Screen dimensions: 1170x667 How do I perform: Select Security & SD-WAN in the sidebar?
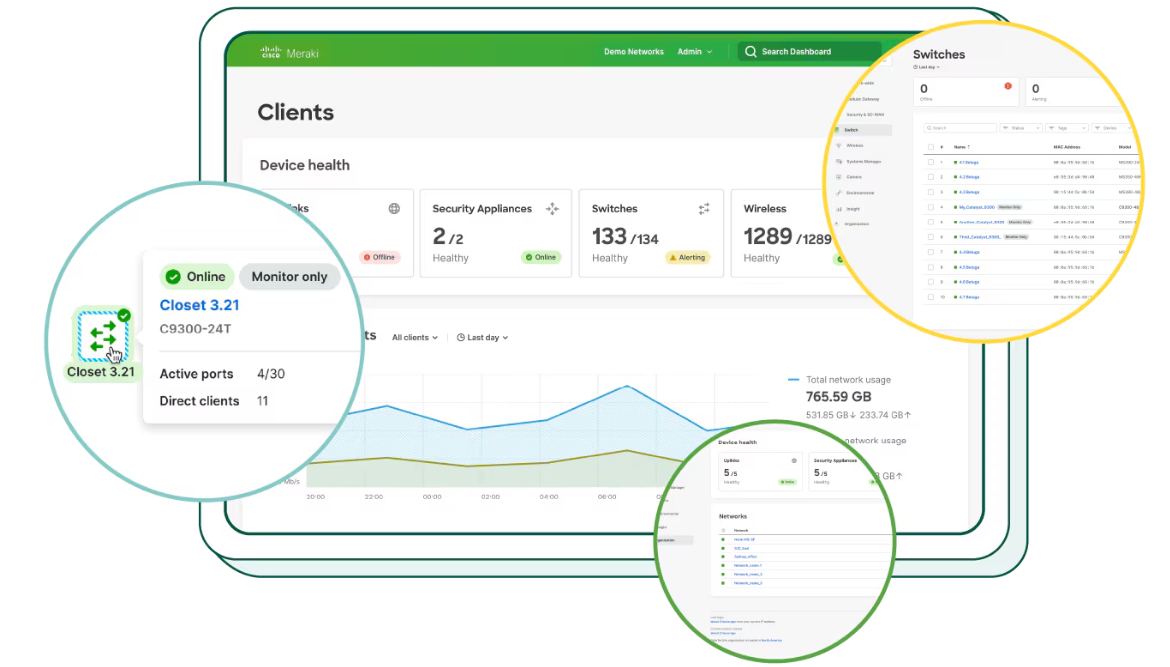(865, 114)
